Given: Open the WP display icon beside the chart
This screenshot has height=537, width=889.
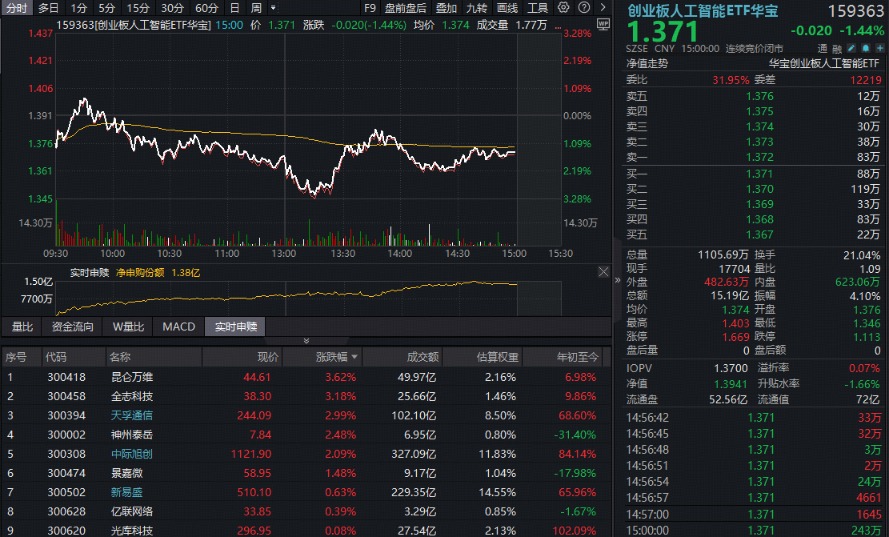Looking at the screenshot, I should coord(603,24).
